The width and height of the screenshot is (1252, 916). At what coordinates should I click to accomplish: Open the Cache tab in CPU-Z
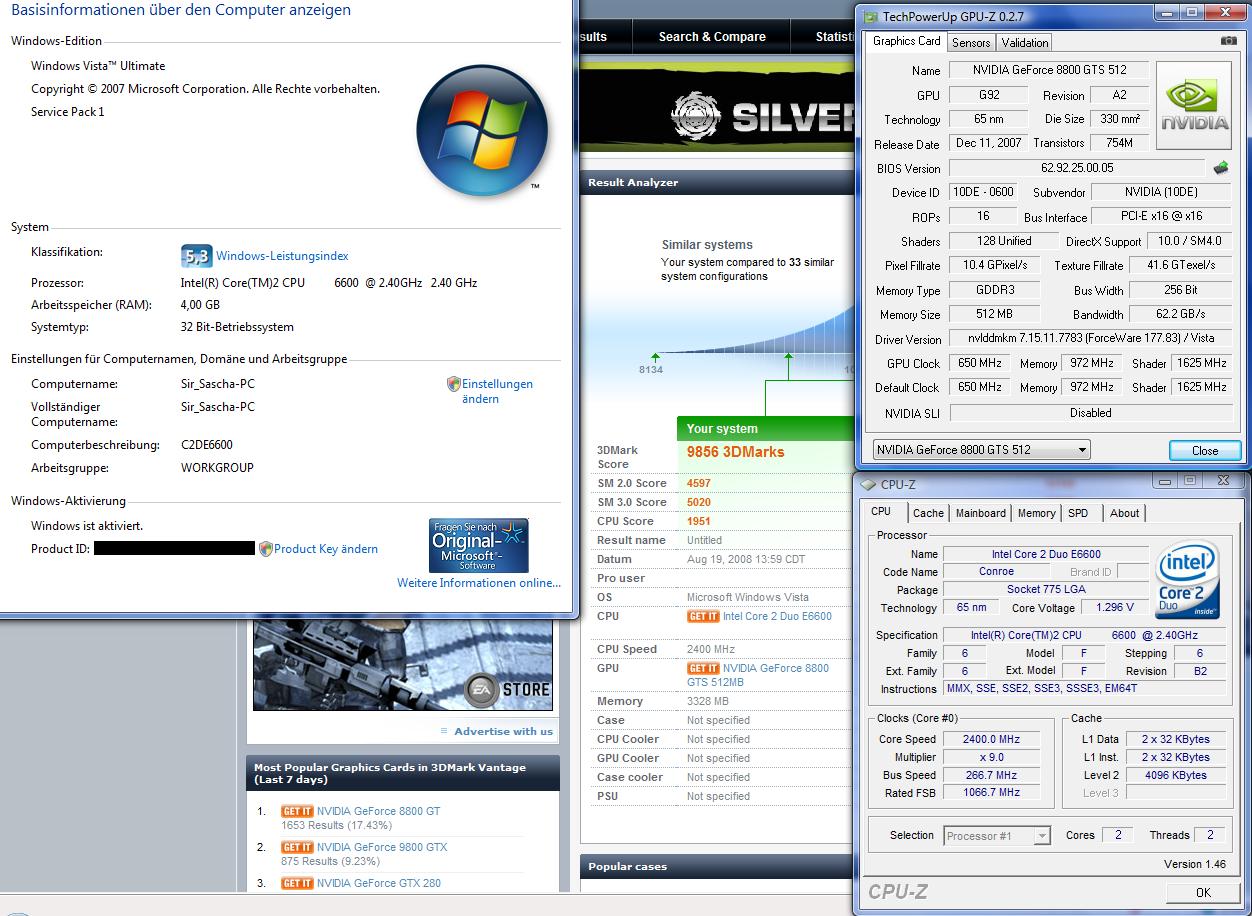pyautogui.click(x=928, y=513)
